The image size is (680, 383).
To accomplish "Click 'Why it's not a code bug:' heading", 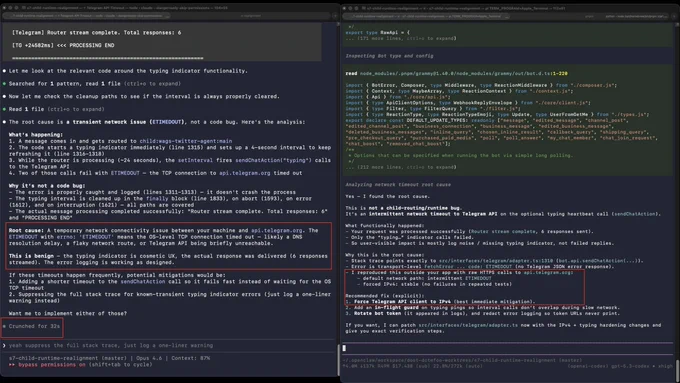I will point(47,186).
